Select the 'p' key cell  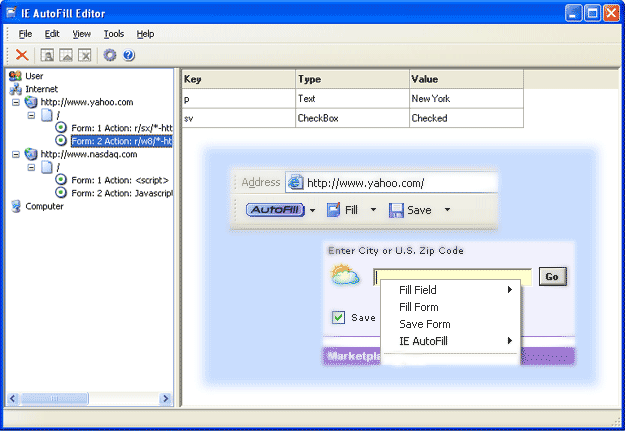(238, 99)
